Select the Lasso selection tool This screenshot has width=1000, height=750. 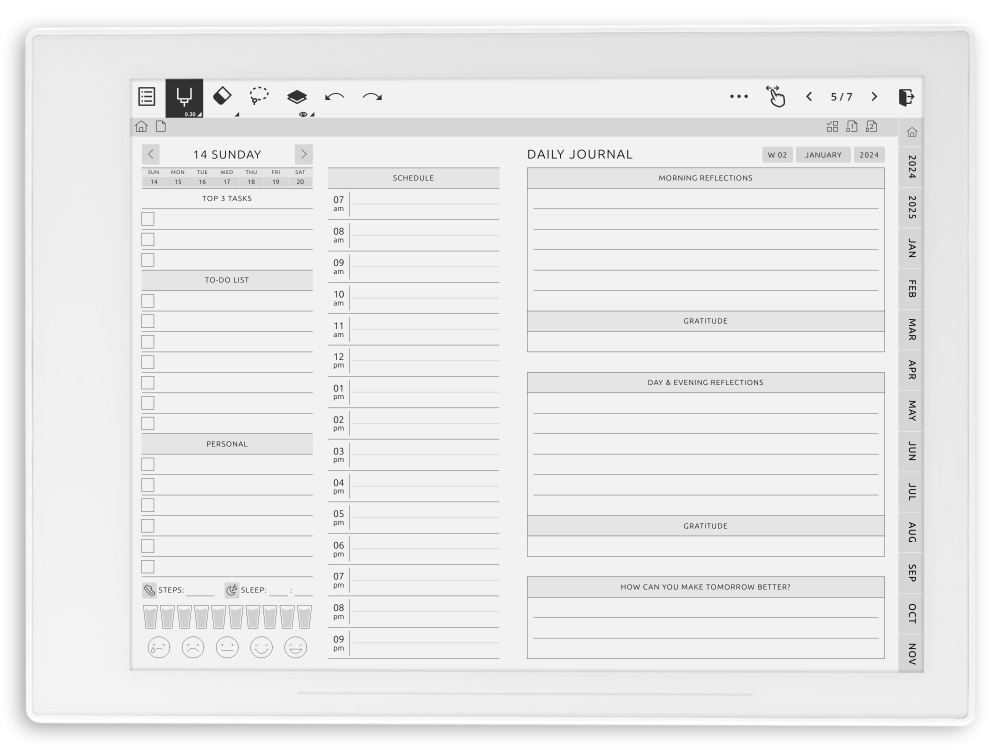[258, 96]
